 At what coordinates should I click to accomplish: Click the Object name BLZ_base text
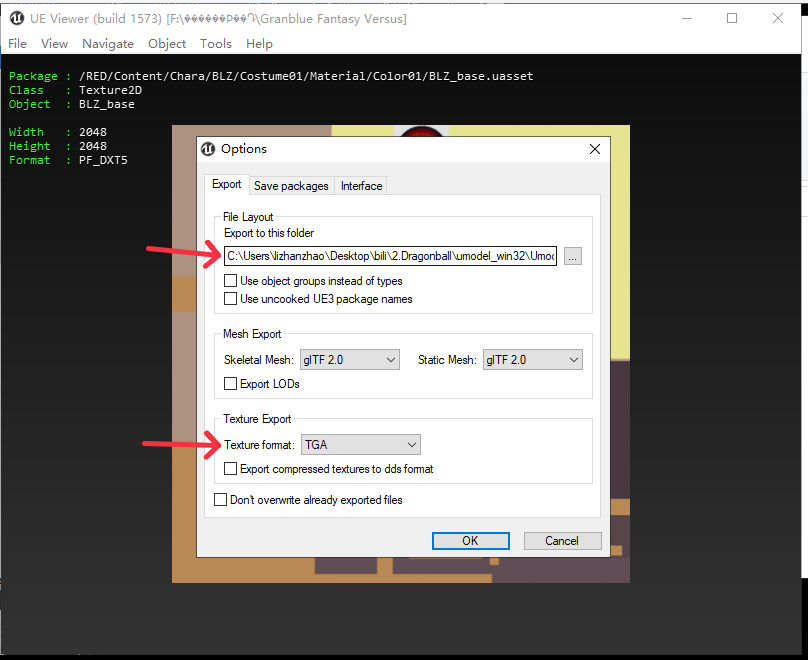tap(107, 104)
